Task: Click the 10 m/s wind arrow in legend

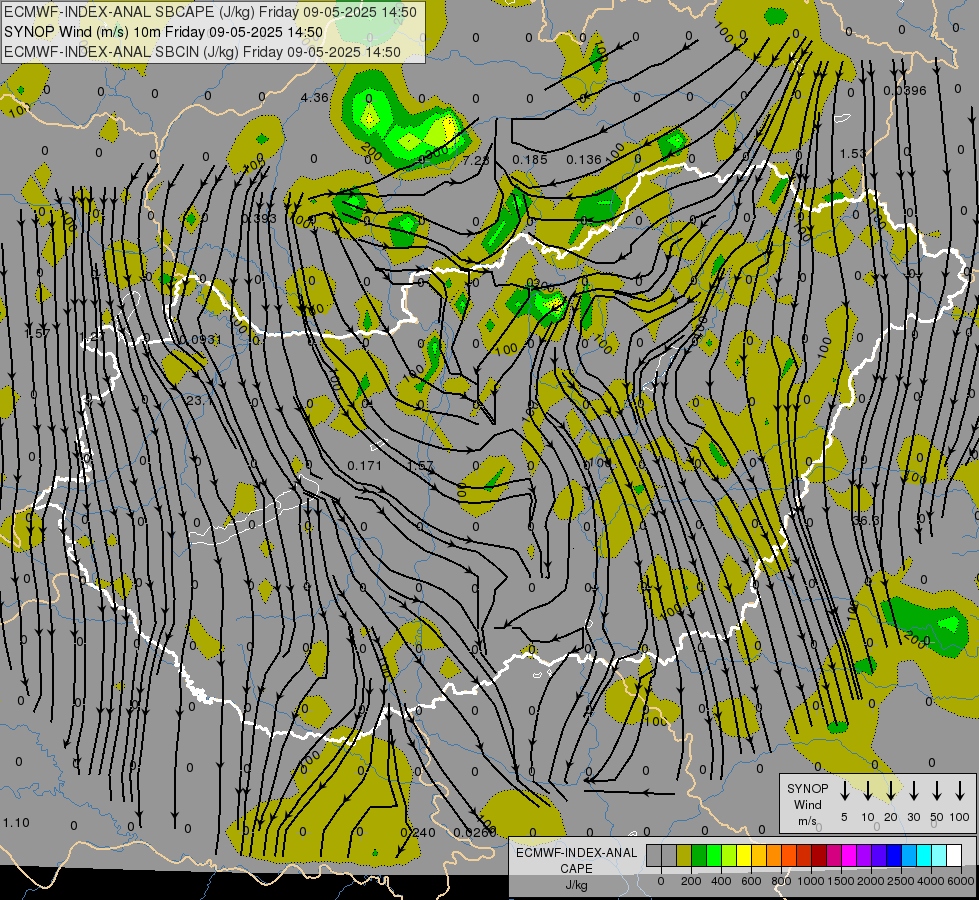Action: click(x=867, y=791)
